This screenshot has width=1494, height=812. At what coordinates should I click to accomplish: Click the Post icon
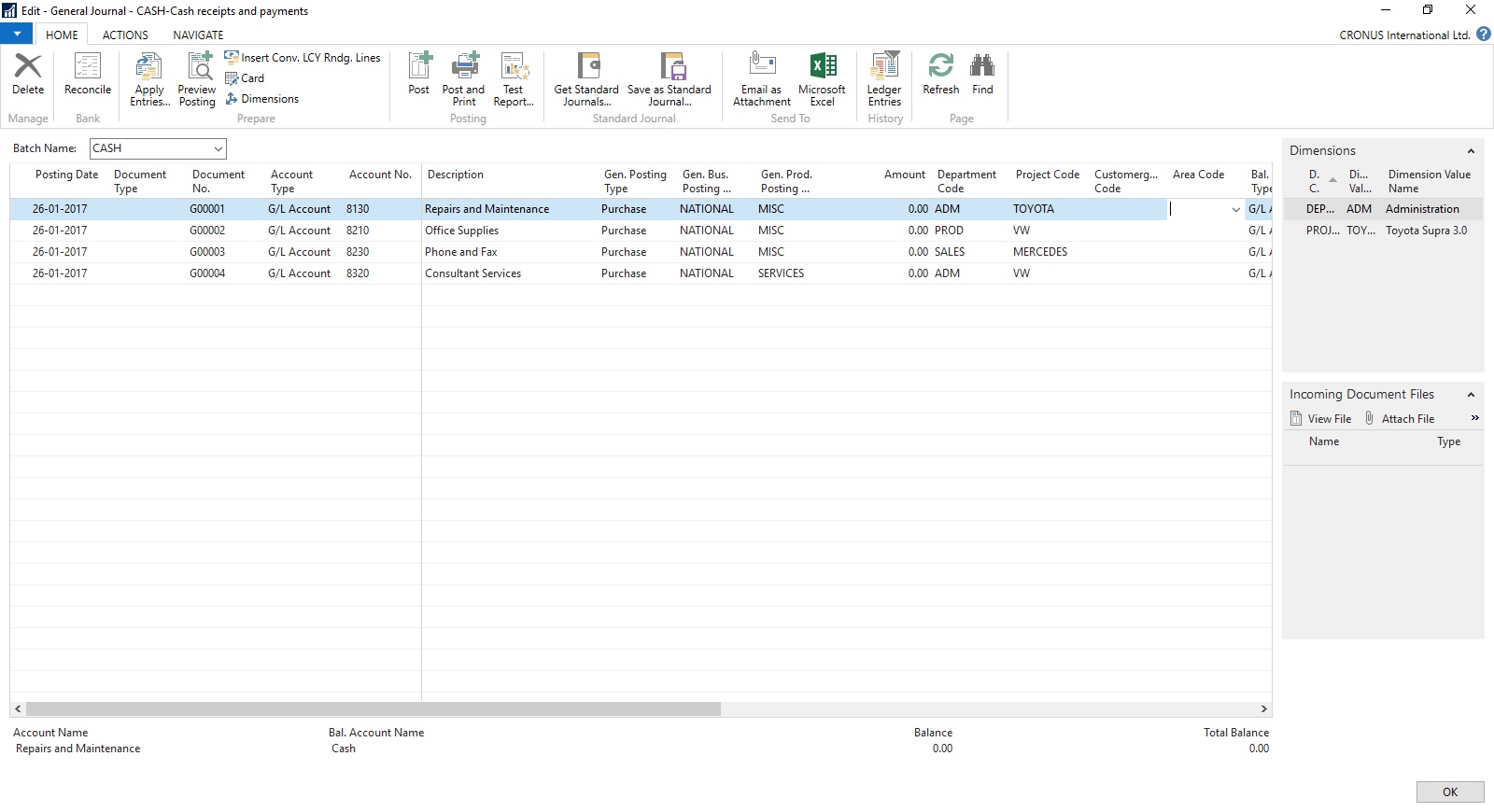[419, 67]
